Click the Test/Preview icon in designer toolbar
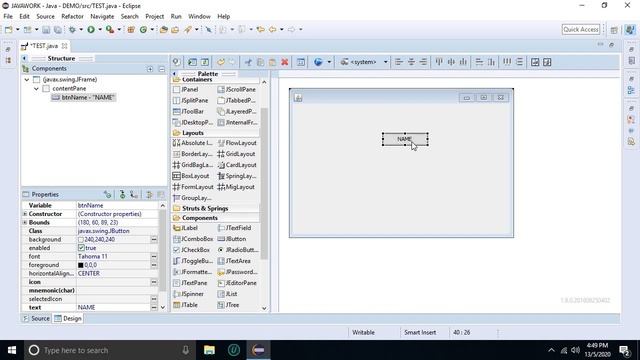Screen dimensions: 640x360 pyautogui.click(x=176, y=62)
